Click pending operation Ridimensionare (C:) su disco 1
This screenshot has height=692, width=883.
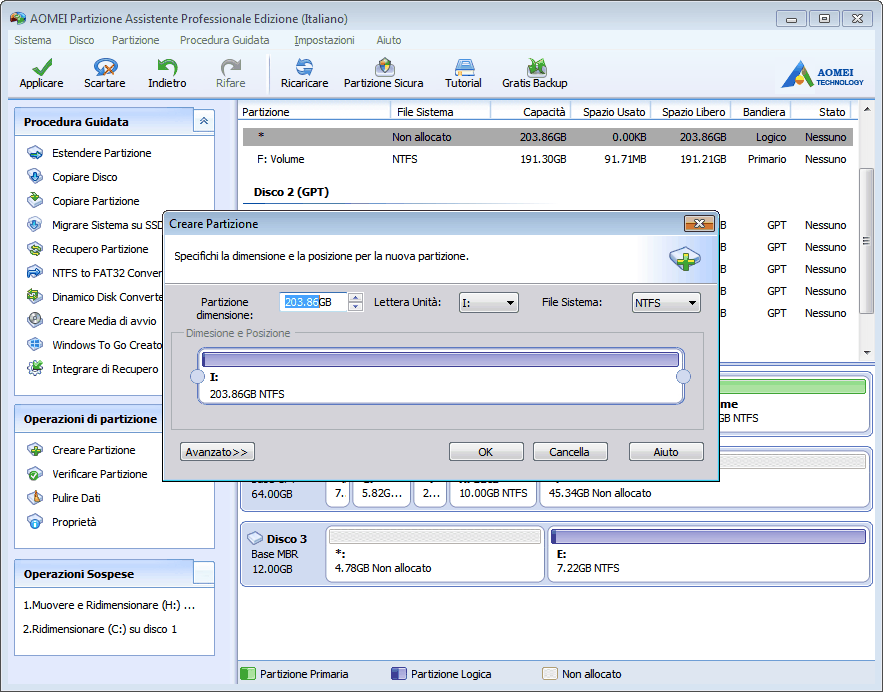click(100, 629)
